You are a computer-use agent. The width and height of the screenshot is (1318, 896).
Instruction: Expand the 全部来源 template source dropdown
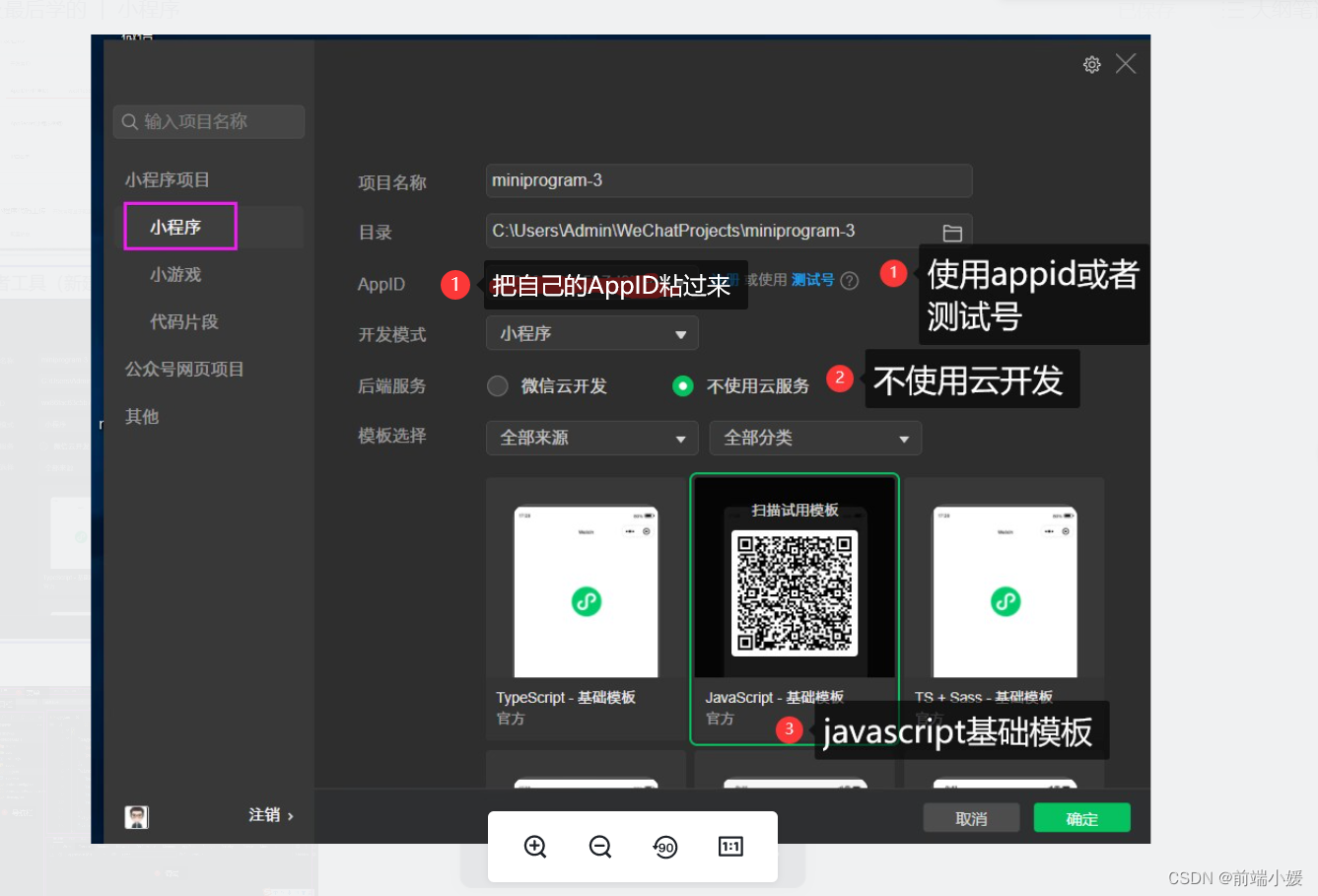(592, 438)
